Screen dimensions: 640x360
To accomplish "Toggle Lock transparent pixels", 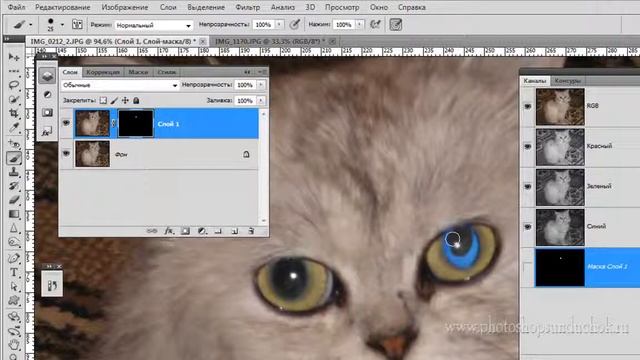I will click(103, 100).
